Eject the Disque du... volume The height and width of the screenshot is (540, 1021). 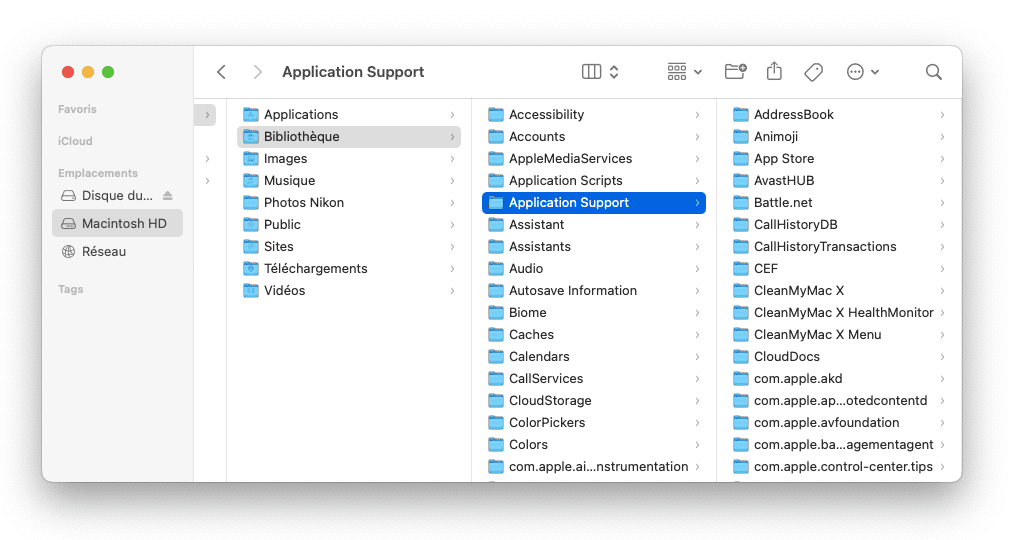pos(168,195)
